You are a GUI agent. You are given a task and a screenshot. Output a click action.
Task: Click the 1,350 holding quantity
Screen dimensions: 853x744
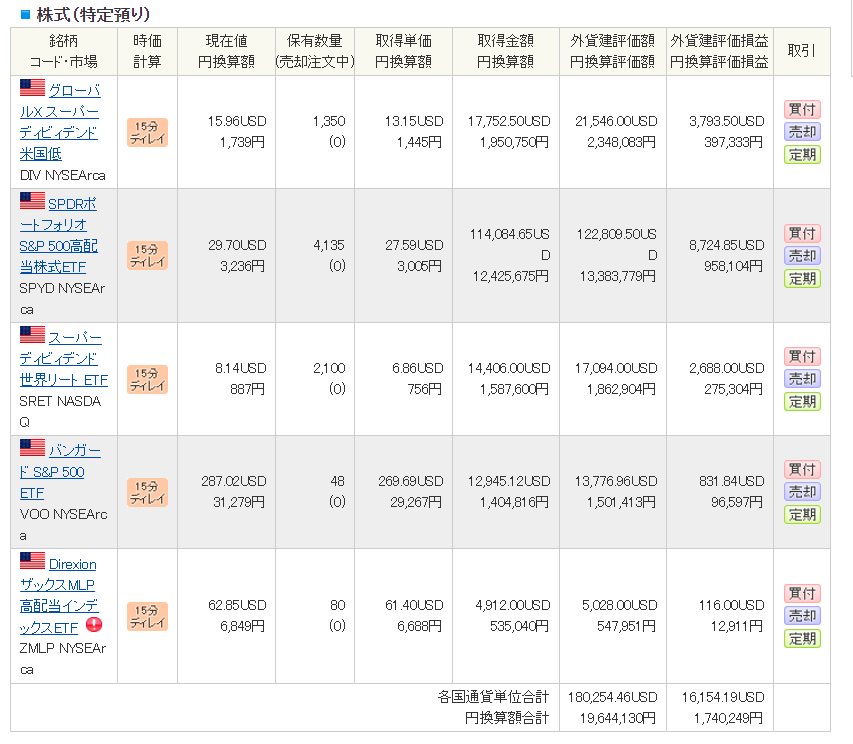pos(329,121)
